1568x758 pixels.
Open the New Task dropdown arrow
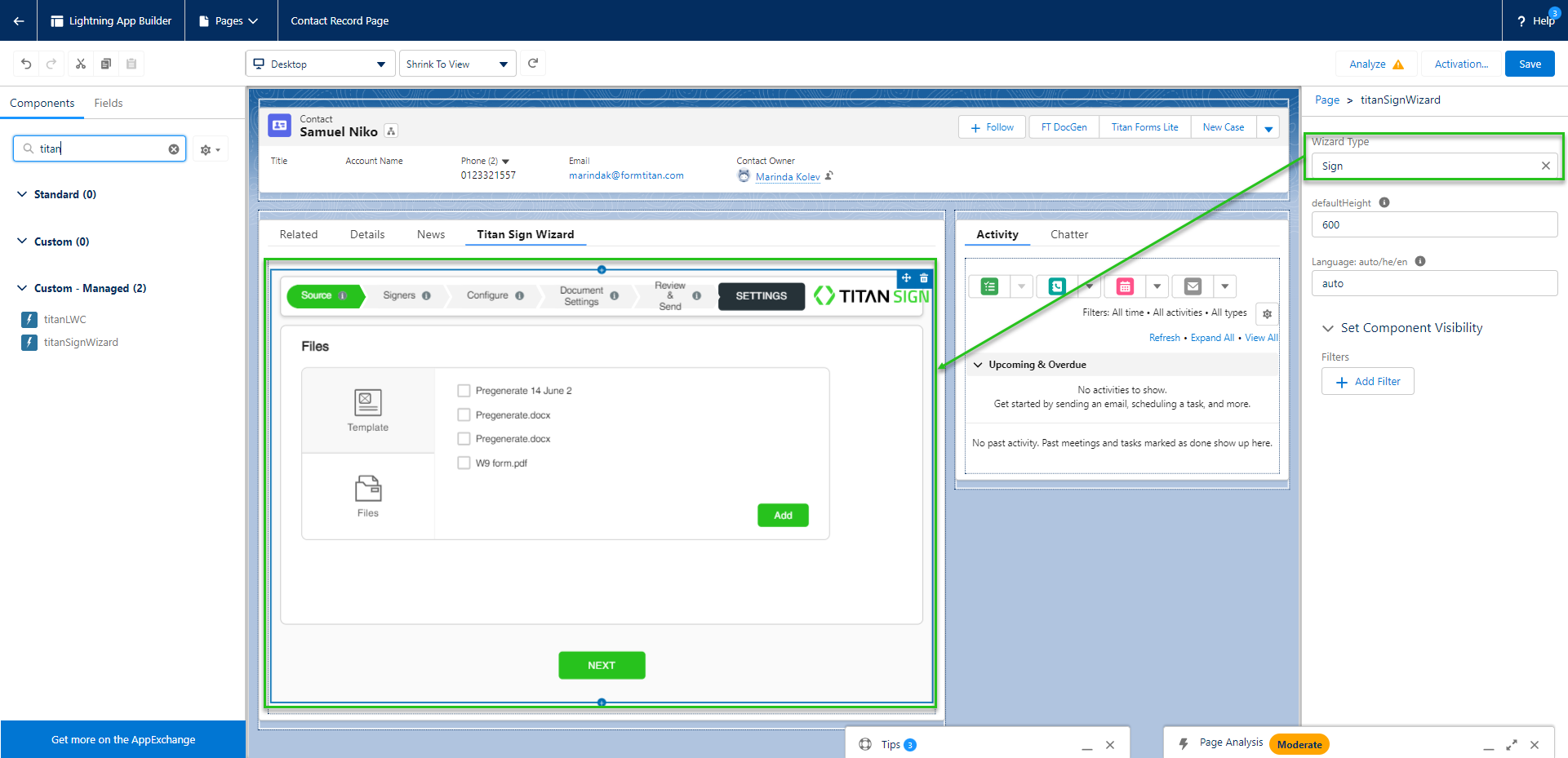coord(1021,286)
